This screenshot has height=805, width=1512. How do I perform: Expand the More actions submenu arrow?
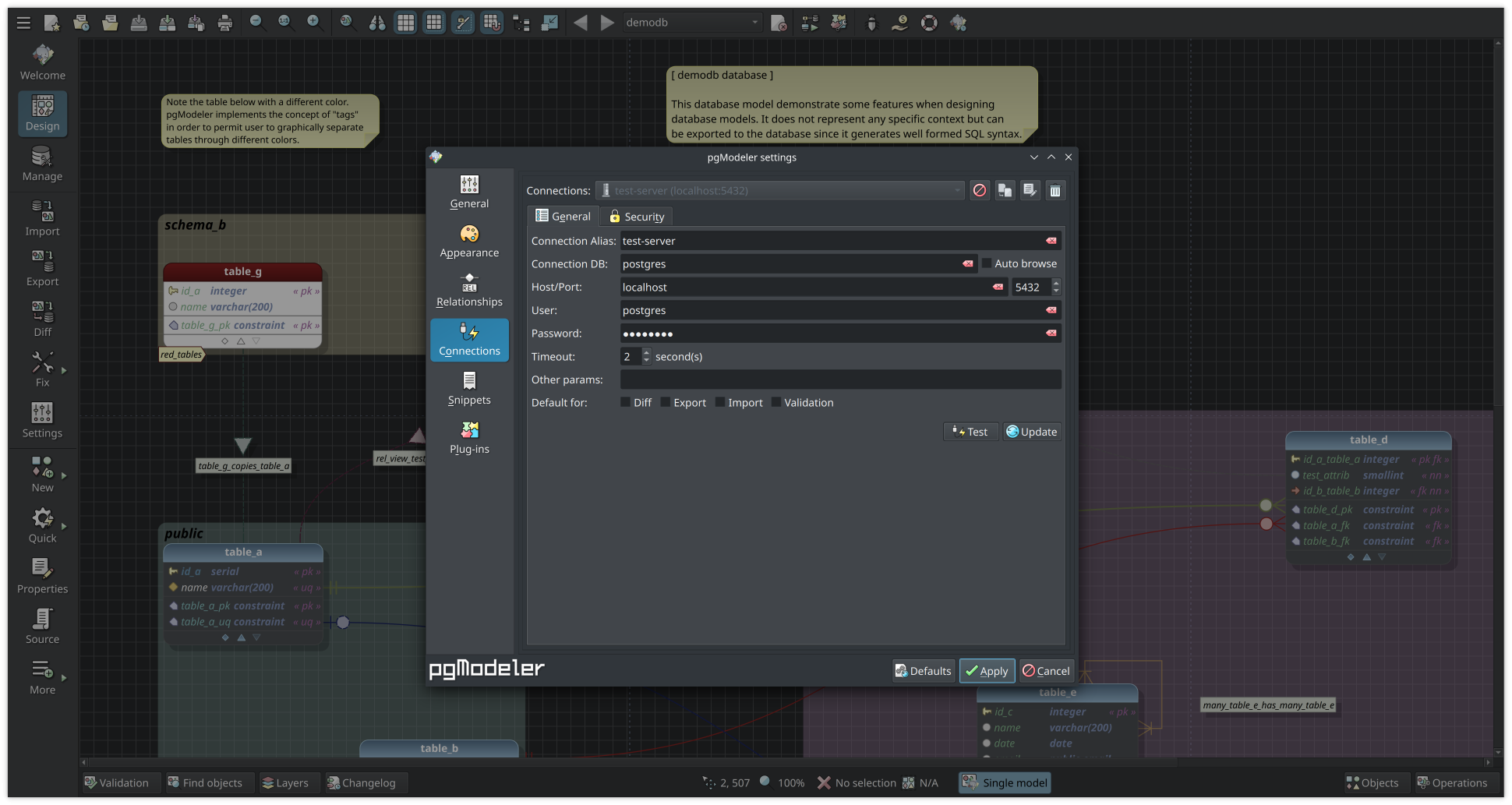click(64, 678)
